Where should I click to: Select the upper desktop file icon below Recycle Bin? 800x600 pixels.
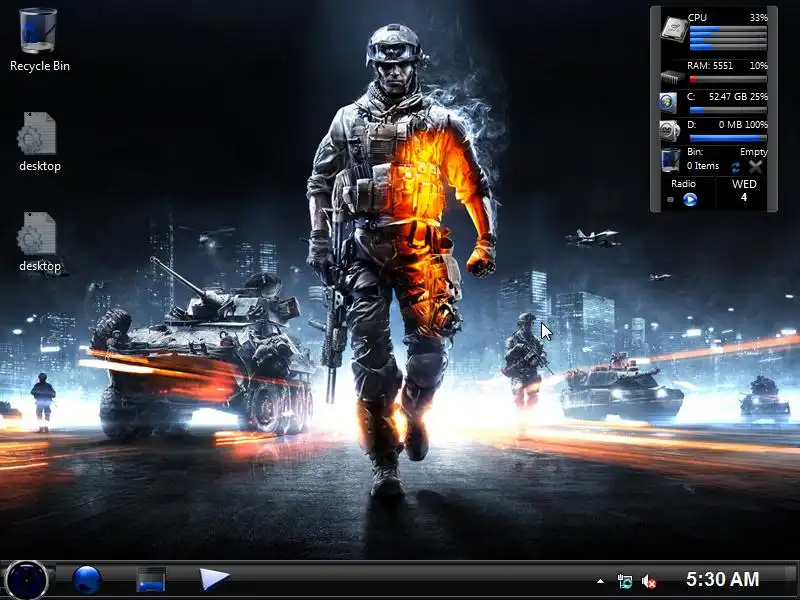point(37,134)
